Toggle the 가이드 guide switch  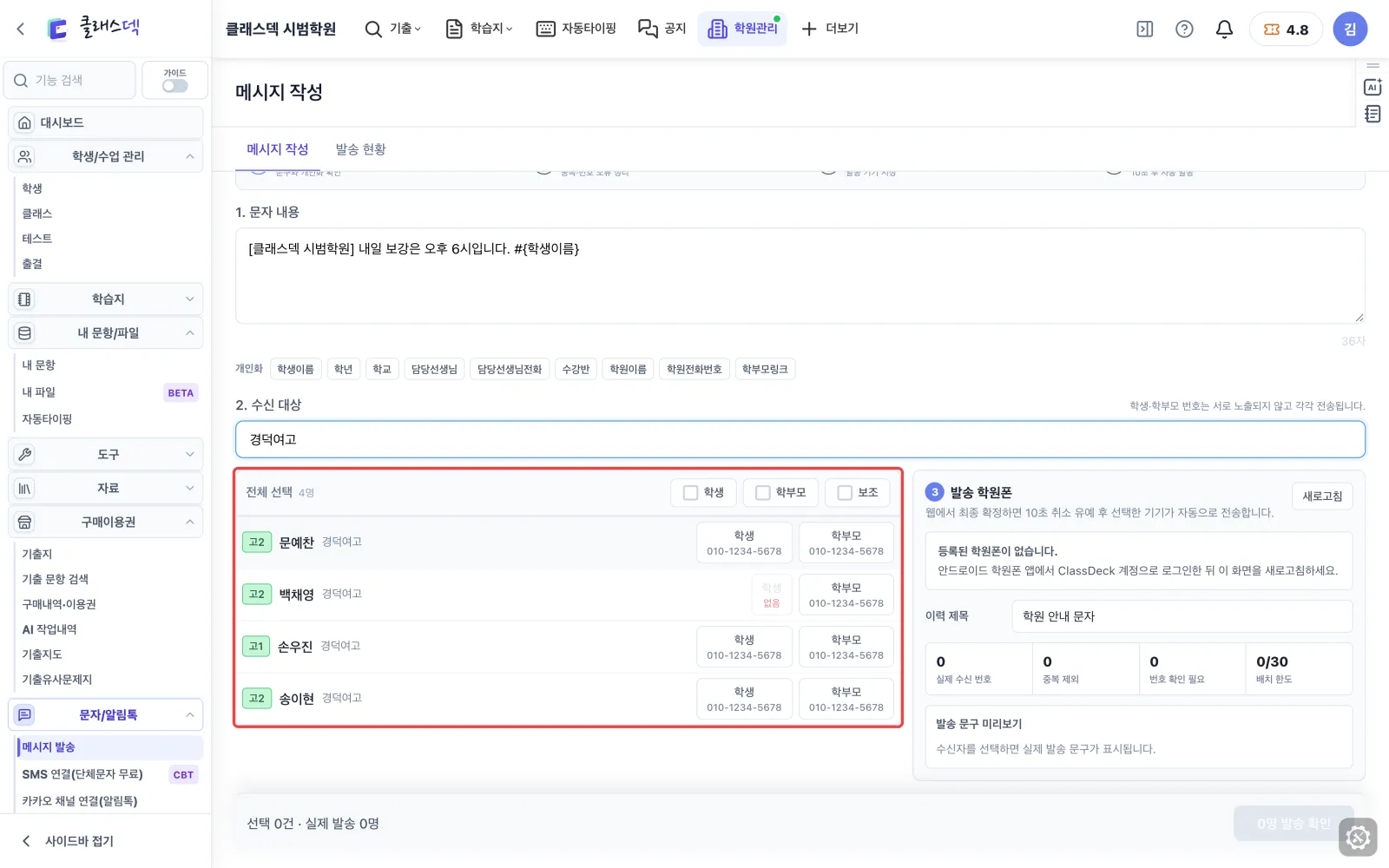click(174, 85)
